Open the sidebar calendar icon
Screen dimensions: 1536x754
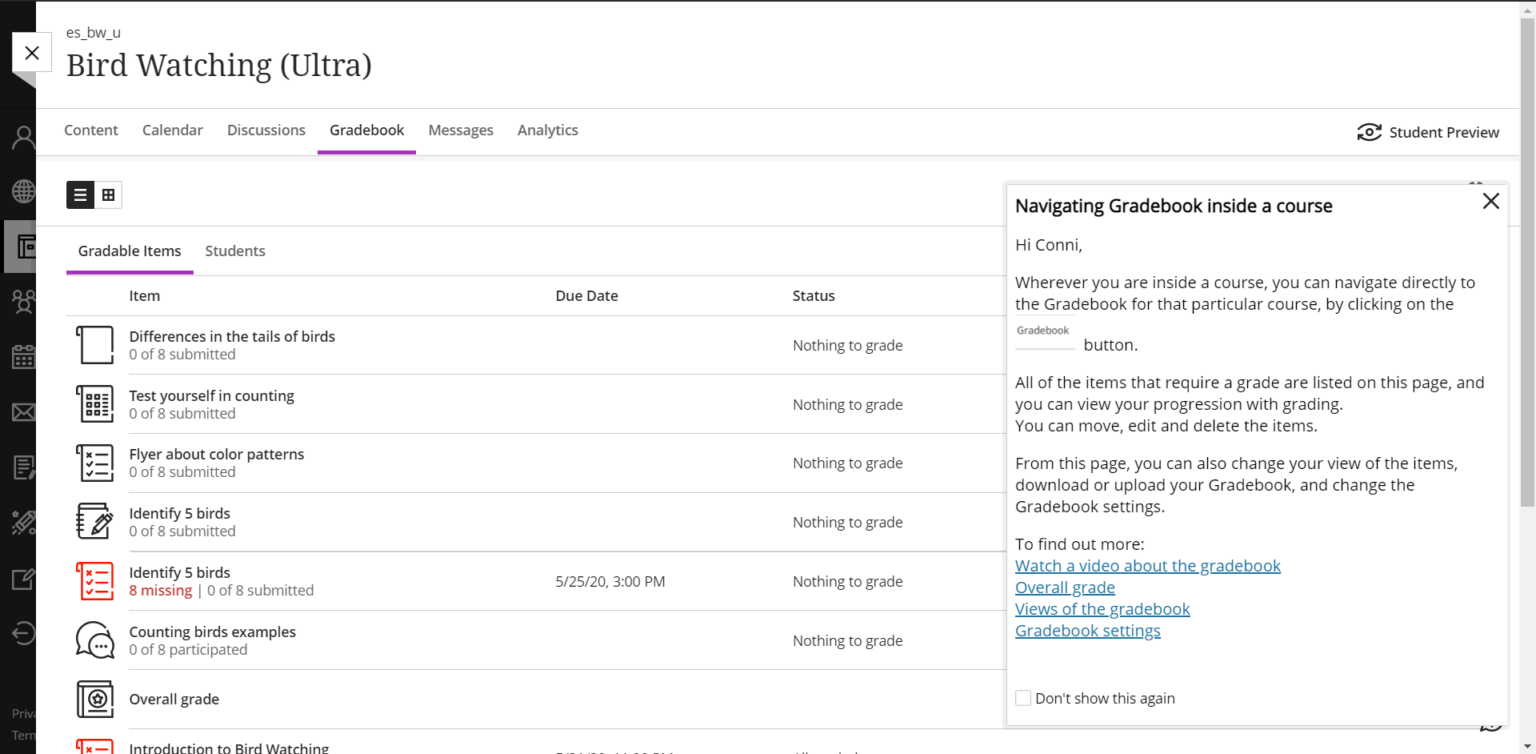click(24, 357)
